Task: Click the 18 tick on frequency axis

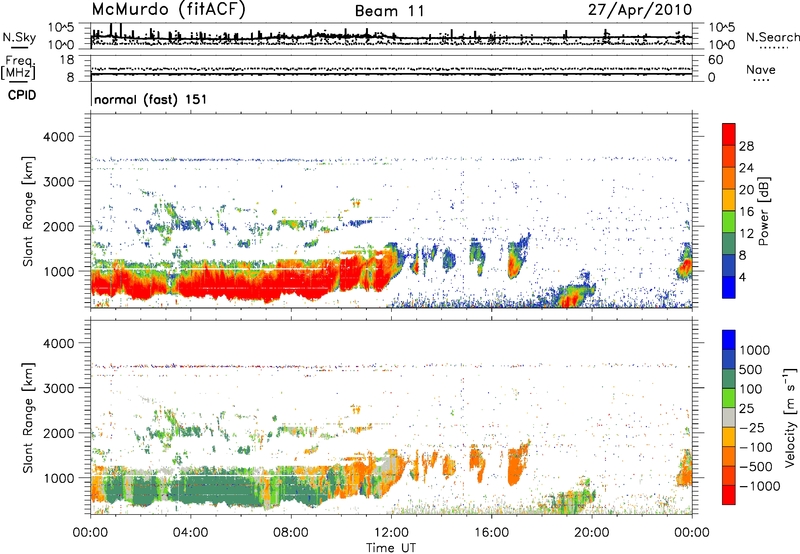Action: coord(66,60)
